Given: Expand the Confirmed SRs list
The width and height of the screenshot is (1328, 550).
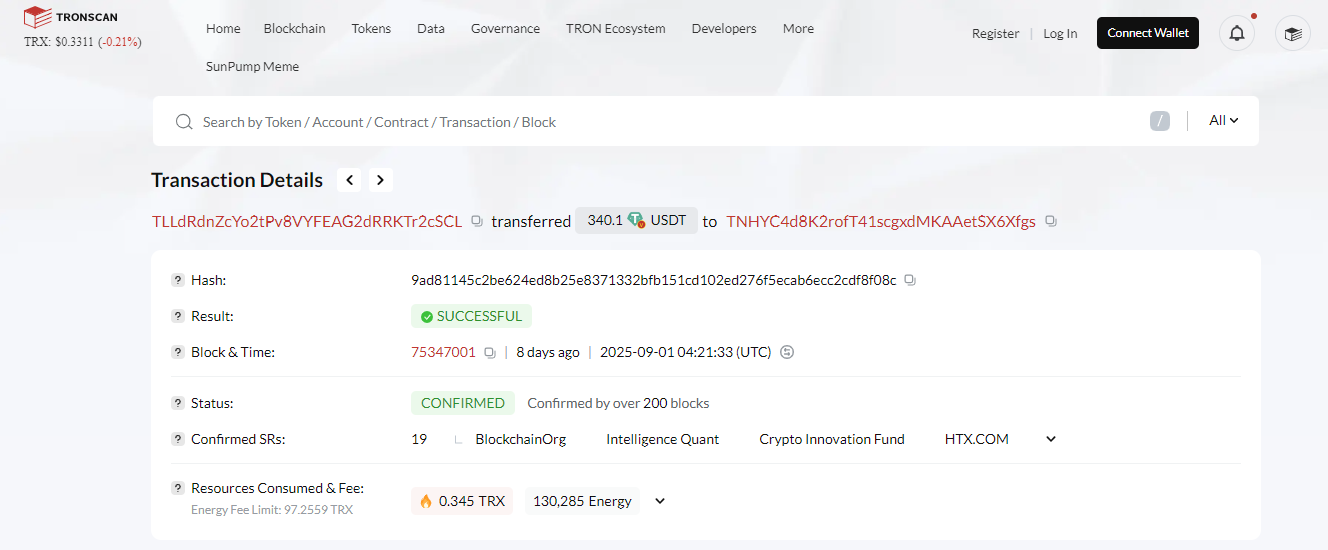Looking at the screenshot, I should (1051, 439).
